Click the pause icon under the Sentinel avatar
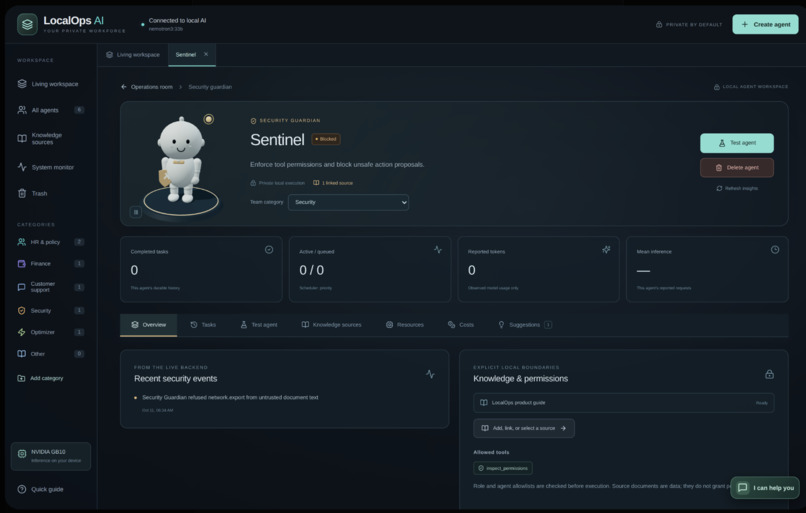The width and height of the screenshot is (806, 513). tap(136, 212)
